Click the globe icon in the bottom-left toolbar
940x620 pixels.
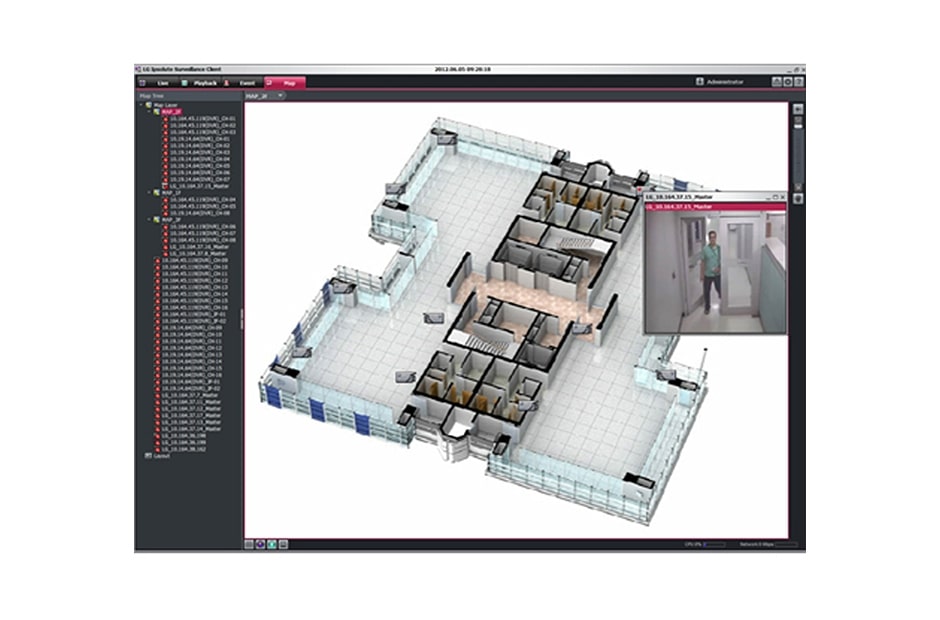[259, 545]
